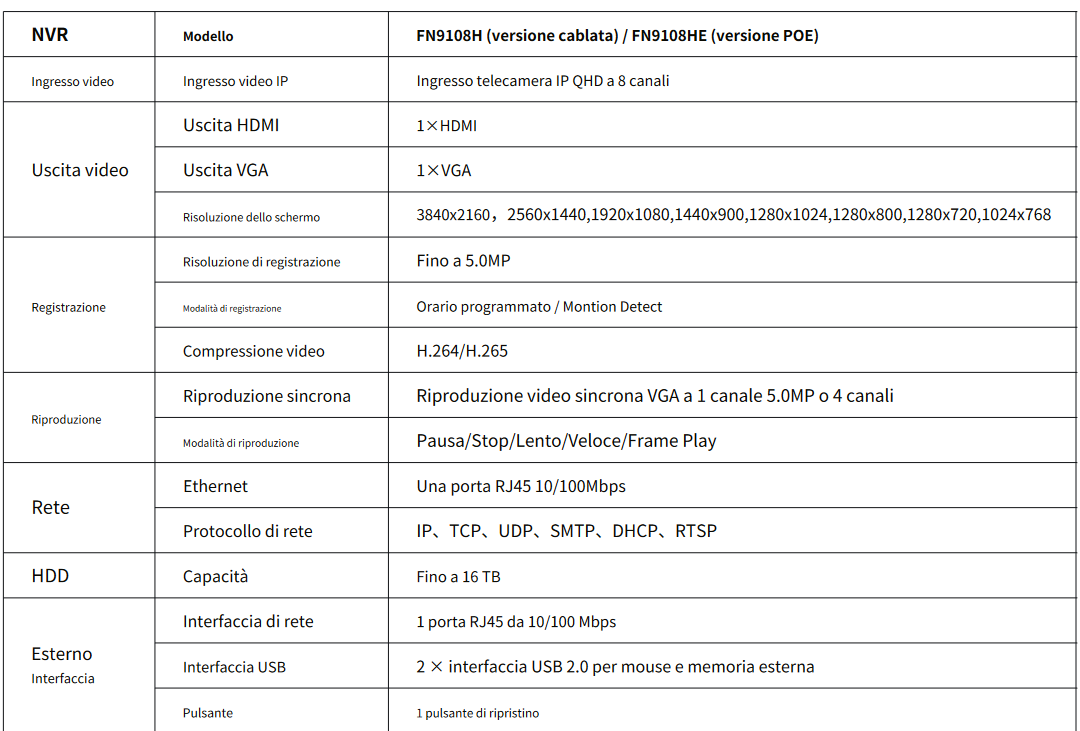Select the 8-channel QHD camera input text
This screenshot has width=1080, height=731.
pyautogui.click(x=542, y=81)
